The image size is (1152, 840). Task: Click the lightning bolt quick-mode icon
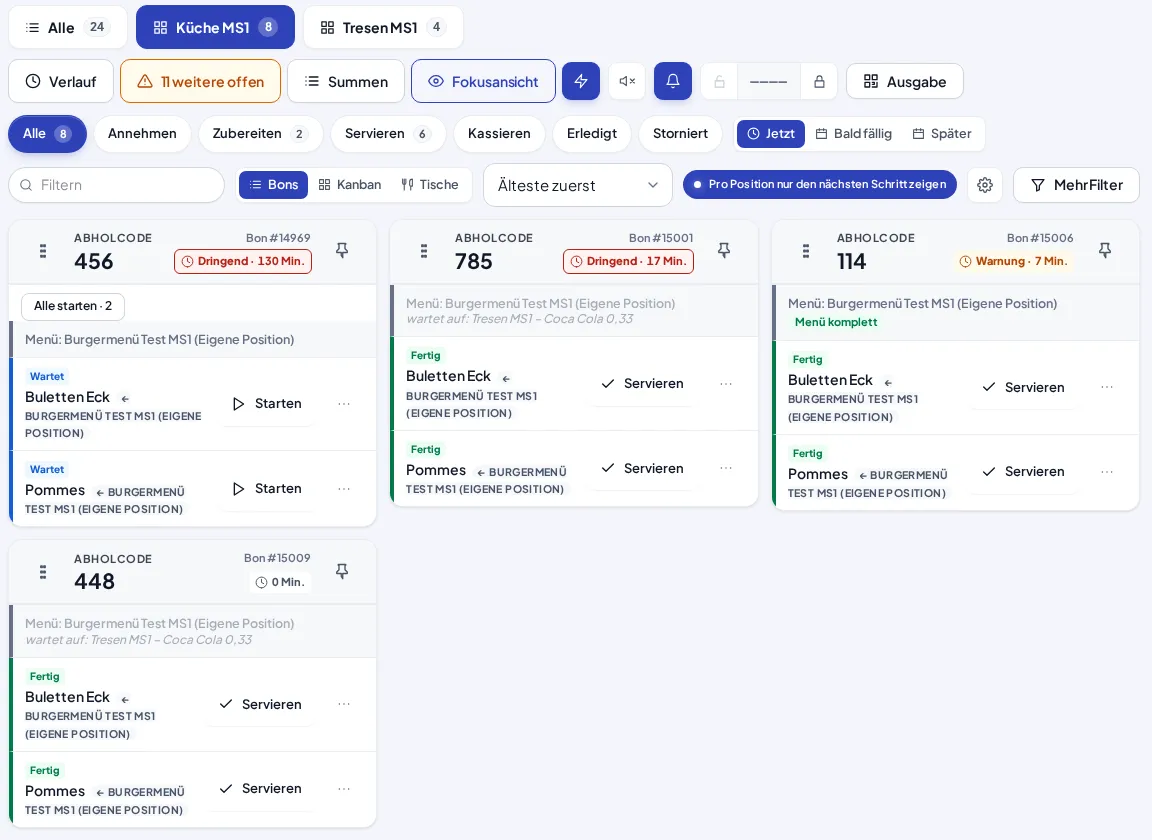[581, 82]
